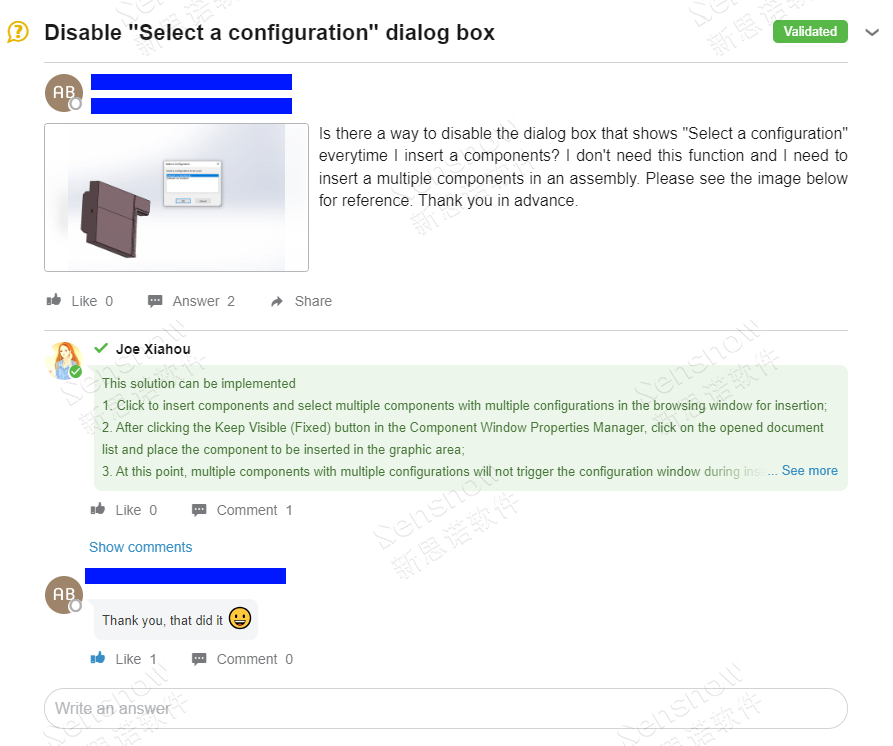Share this question
Image resolution: width=893 pixels, height=746 pixels.
(x=301, y=301)
